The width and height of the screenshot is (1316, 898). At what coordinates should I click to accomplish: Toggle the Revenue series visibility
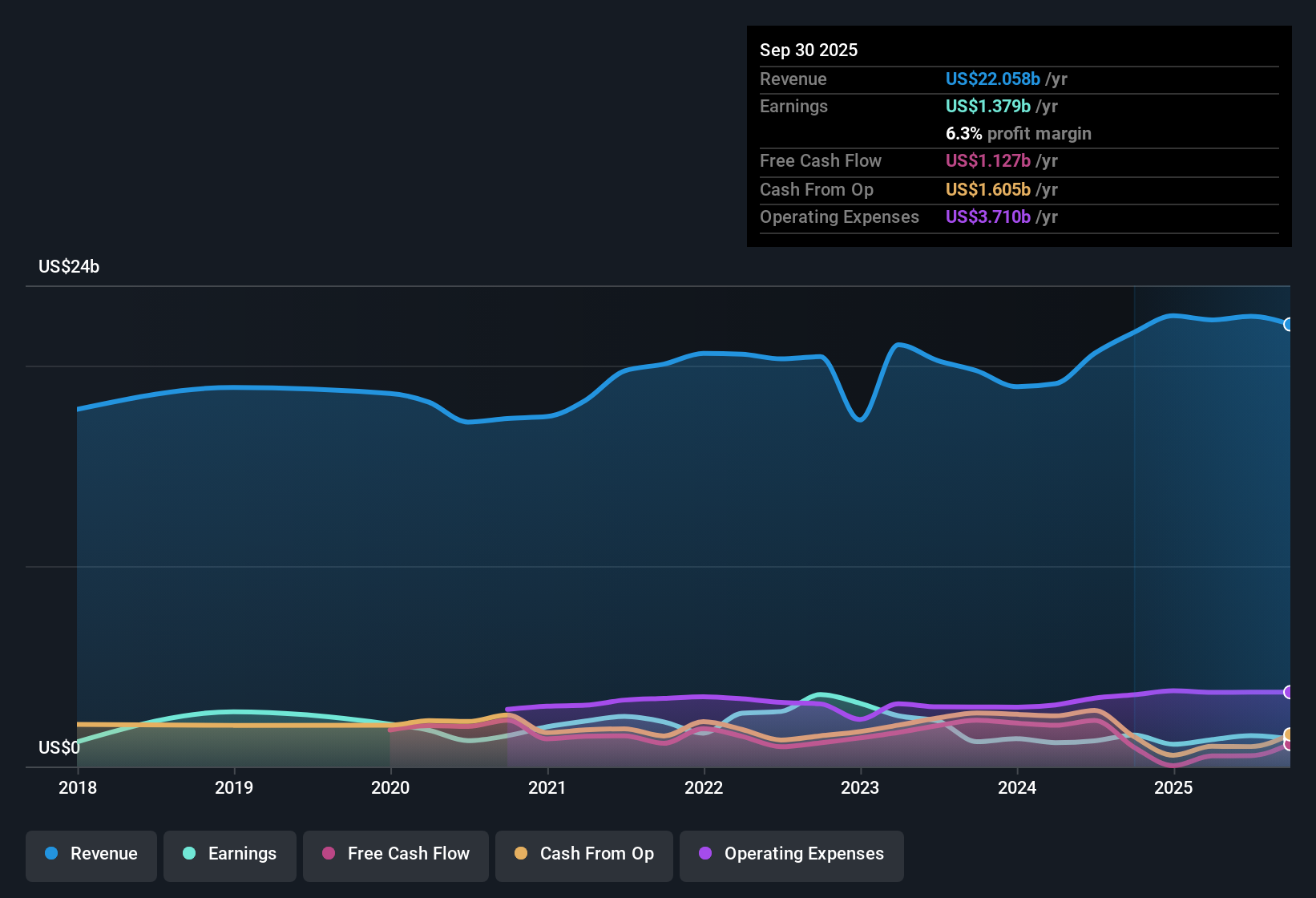point(91,854)
